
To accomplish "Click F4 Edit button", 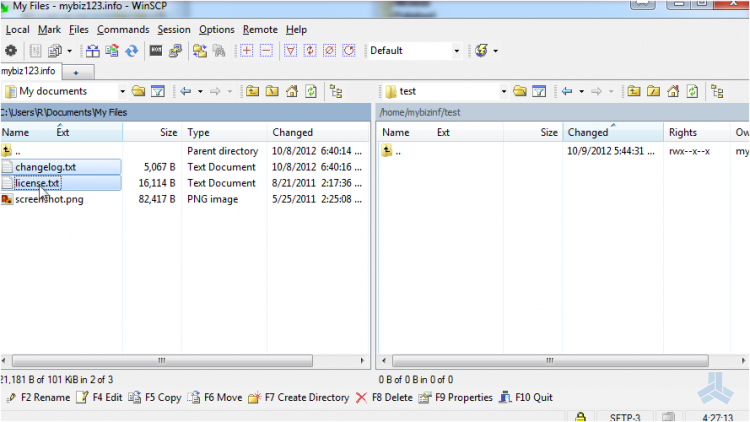I will pyautogui.click(x=99, y=398).
